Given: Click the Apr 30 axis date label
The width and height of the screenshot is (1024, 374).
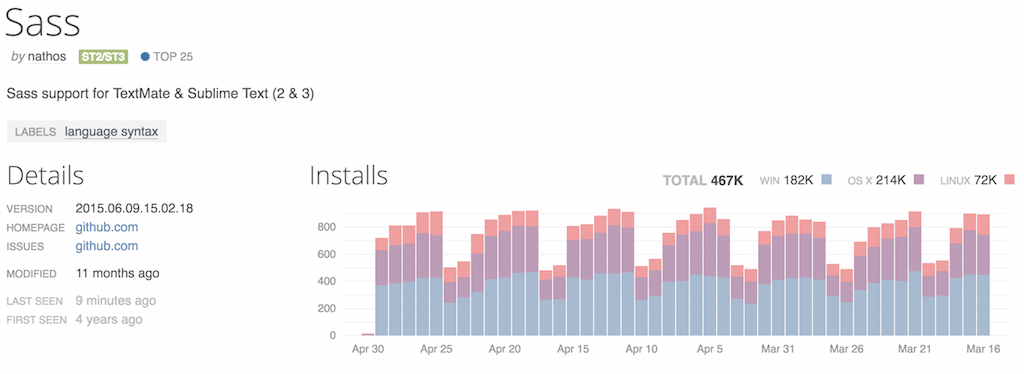Looking at the screenshot, I should click(x=368, y=349).
